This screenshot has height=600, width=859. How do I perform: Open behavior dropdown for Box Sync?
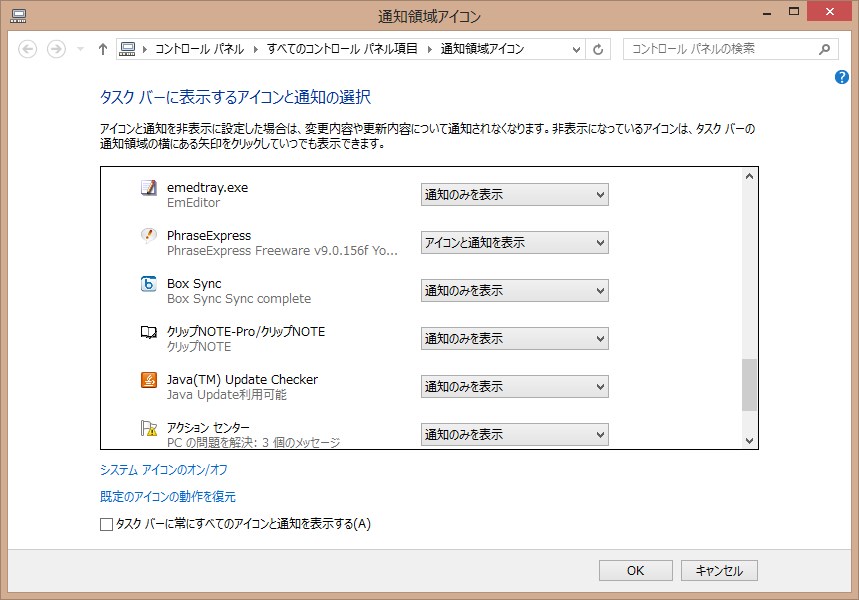514,290
